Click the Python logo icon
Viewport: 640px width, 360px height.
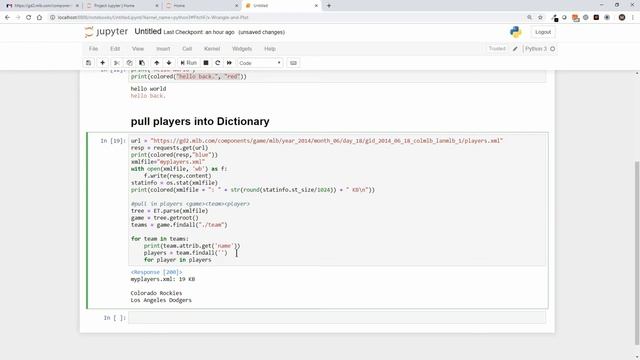516,32
